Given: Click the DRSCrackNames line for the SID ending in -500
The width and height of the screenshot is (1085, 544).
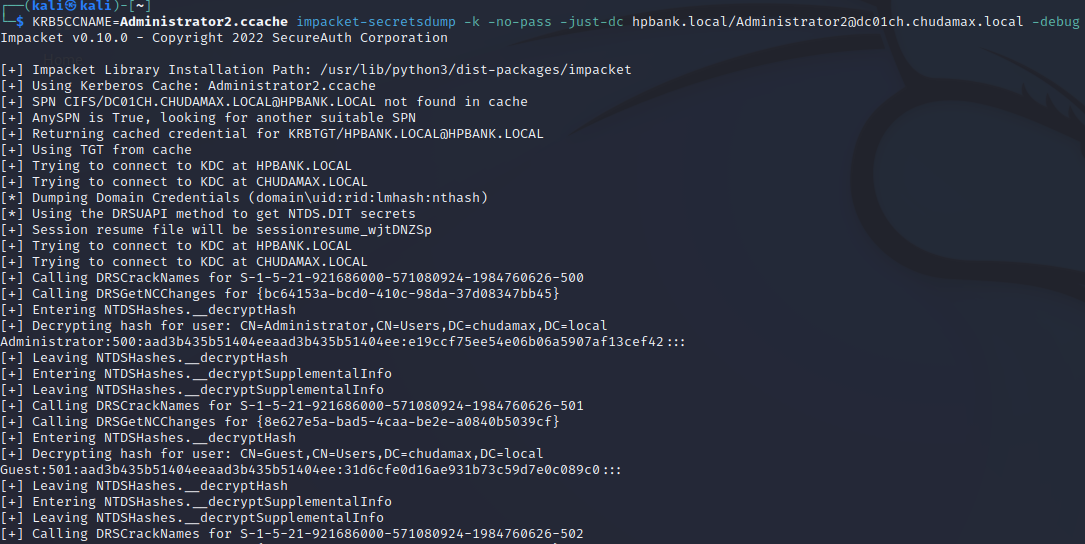Looking at the screenshot, I should pos(291,278).
